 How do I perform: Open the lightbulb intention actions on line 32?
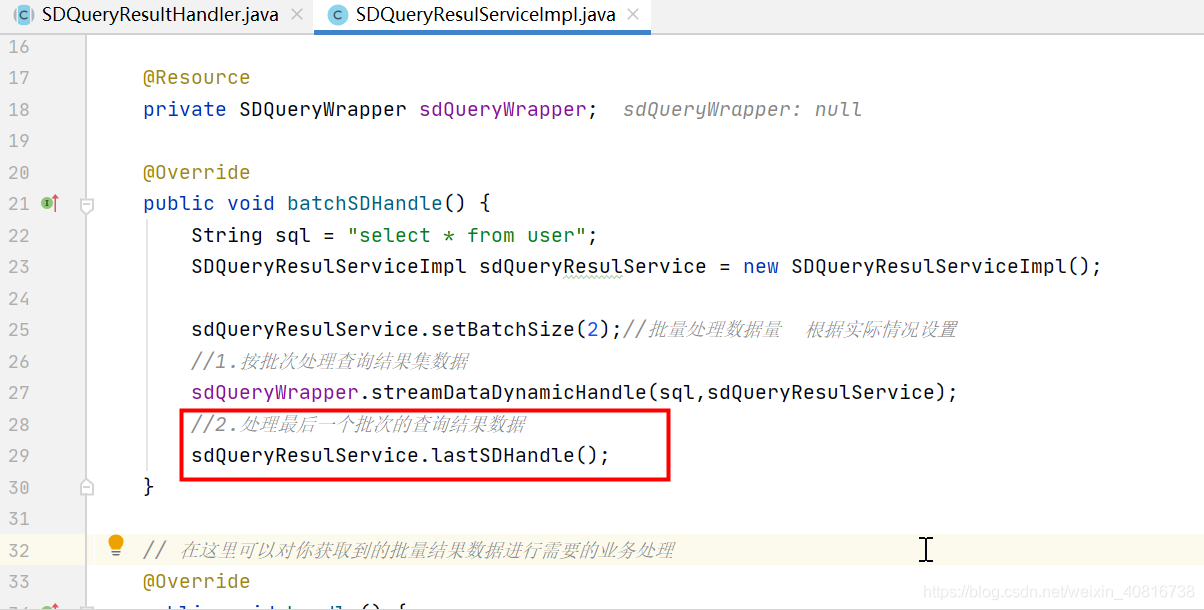116,545
